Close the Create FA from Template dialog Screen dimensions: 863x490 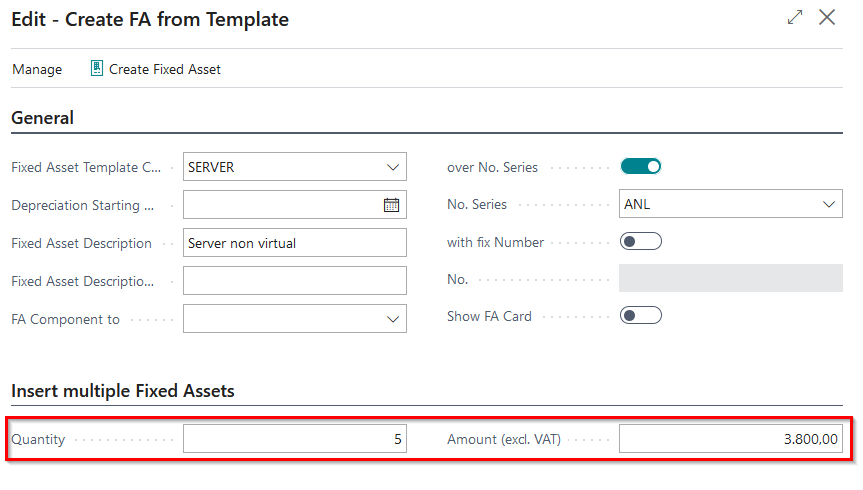(x=827, y=17)
